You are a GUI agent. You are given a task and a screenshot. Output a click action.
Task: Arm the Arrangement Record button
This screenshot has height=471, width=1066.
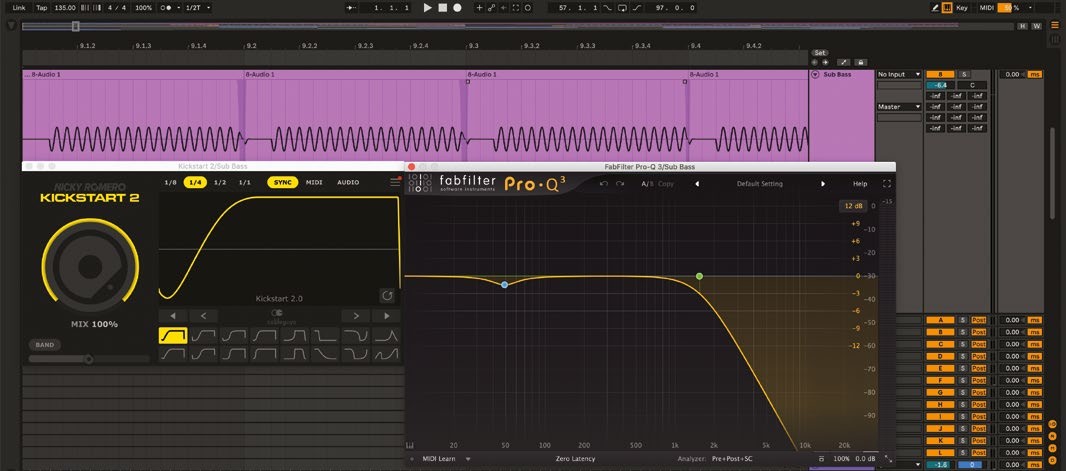point(458,7)
